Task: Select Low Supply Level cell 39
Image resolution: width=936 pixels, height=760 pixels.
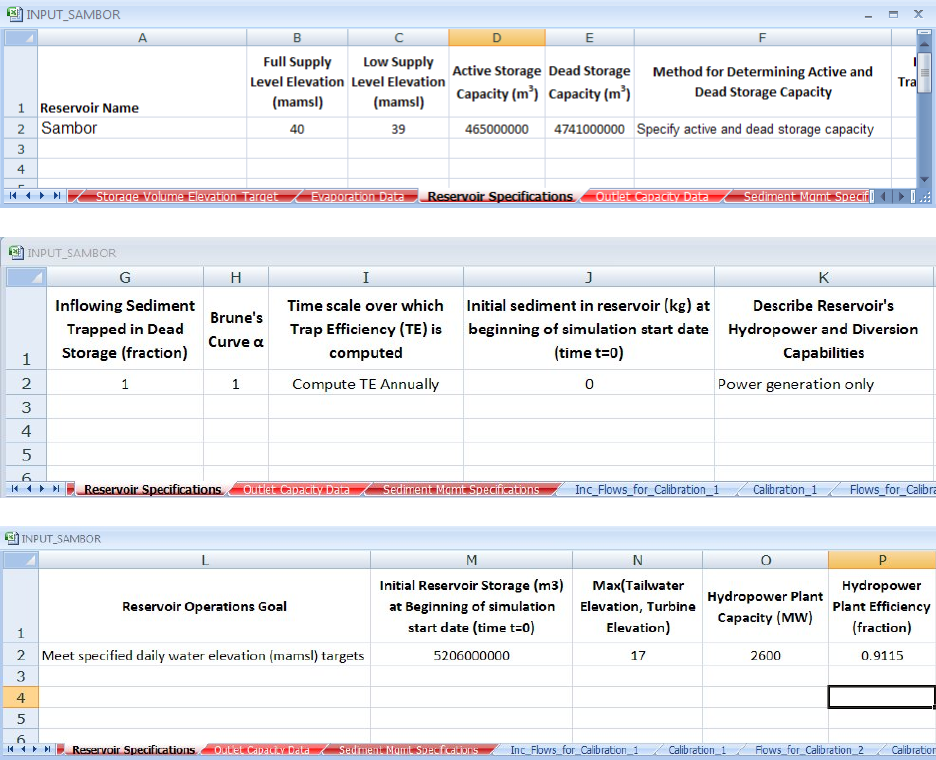Action: click(x=398, y=128)
